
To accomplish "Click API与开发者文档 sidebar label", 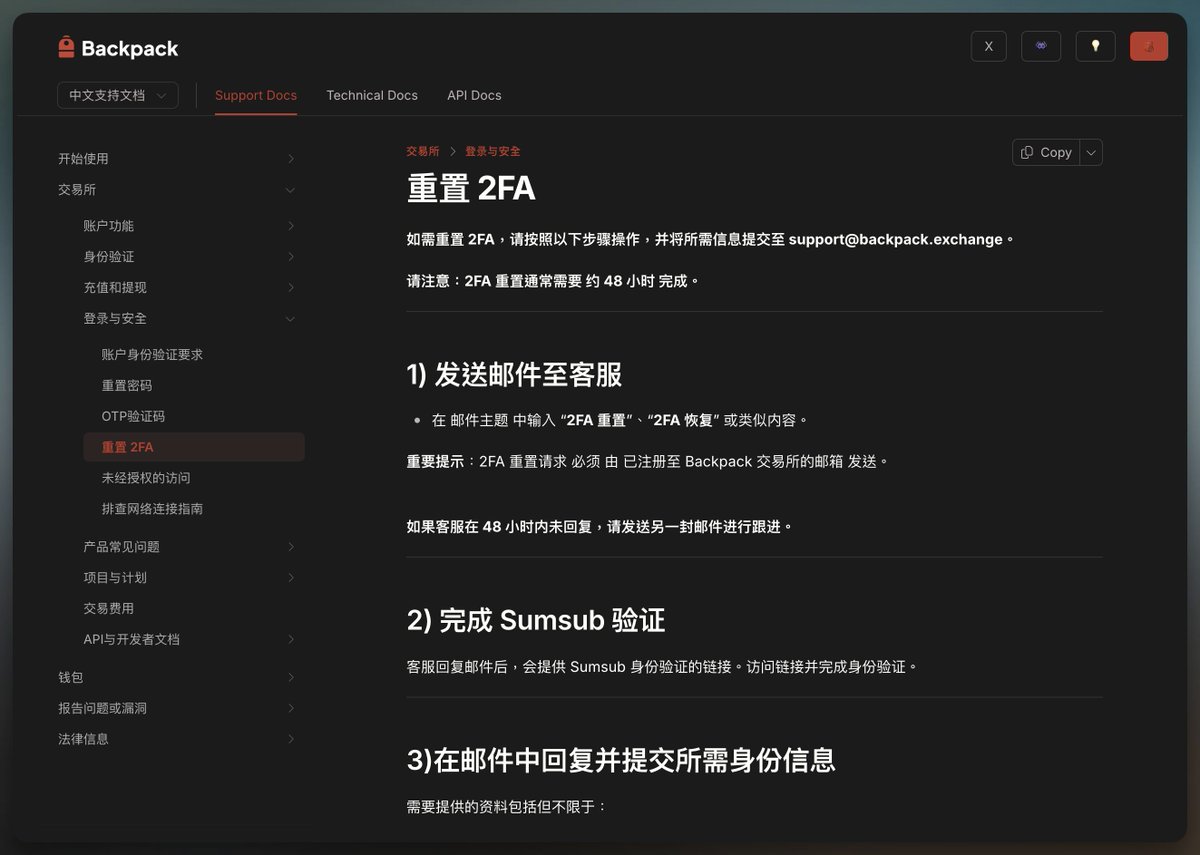I will [131, 639].
